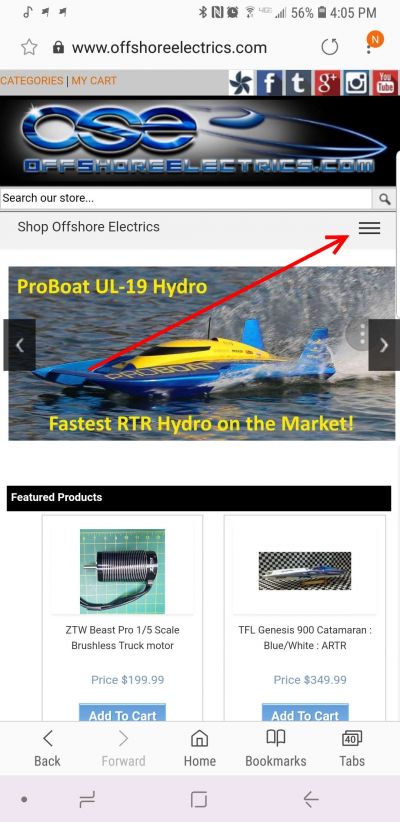400x822 pixels.
Task: Open the Facebook social icon
Action: (x=269, y=83)
